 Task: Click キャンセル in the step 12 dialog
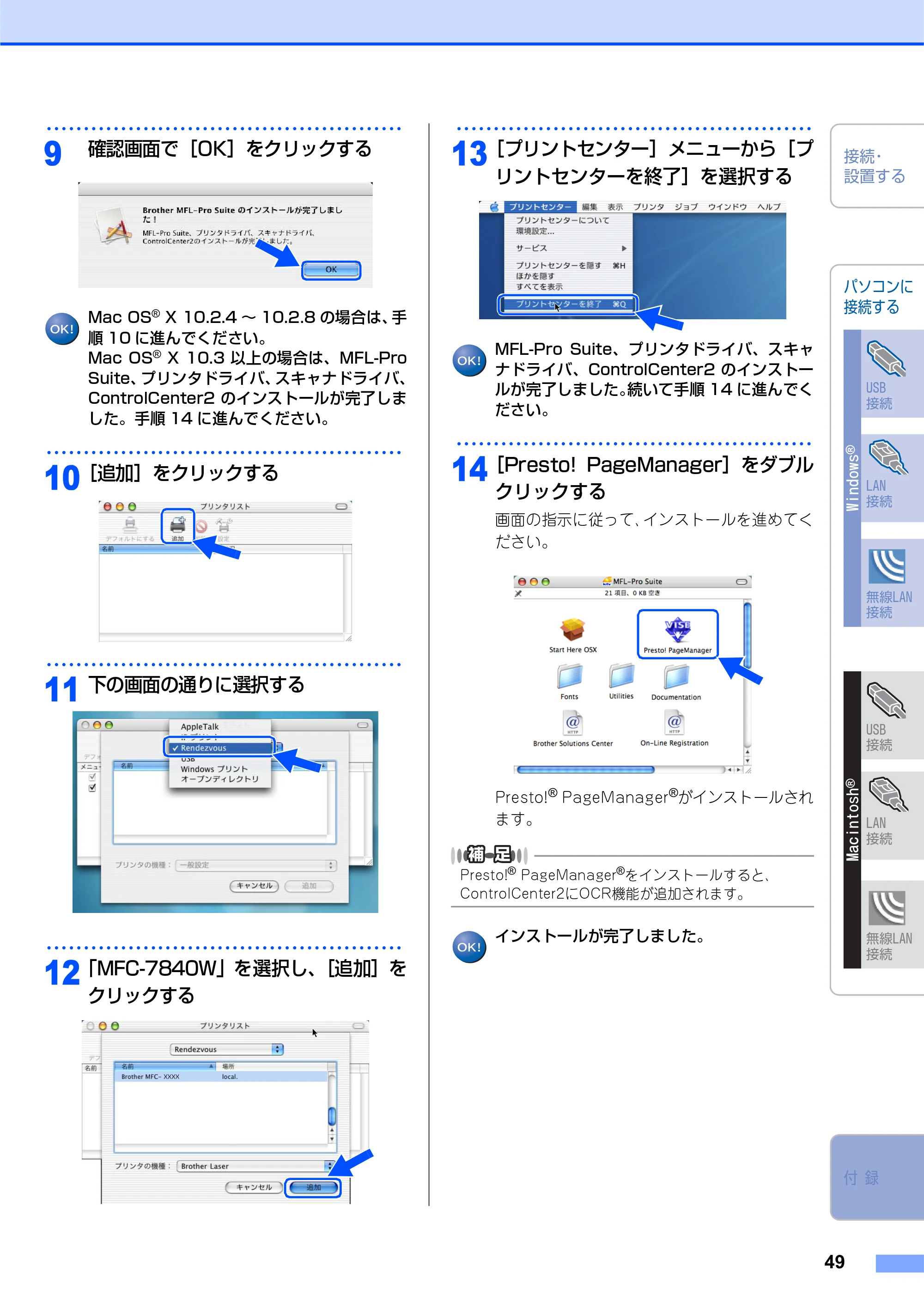[x=254, y=1187]
